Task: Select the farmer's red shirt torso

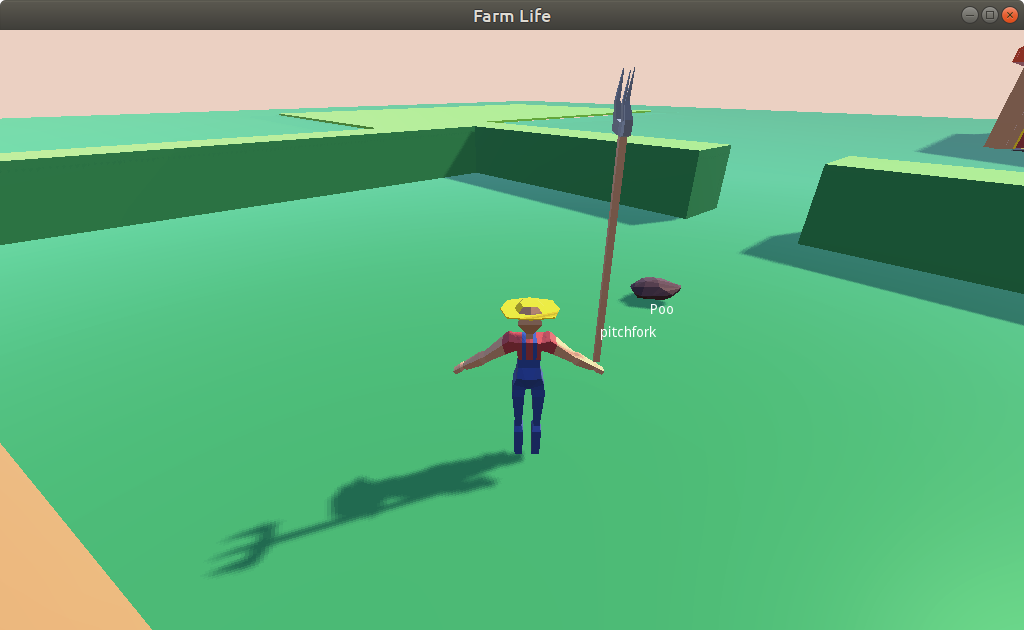Action: pos(527,346)
